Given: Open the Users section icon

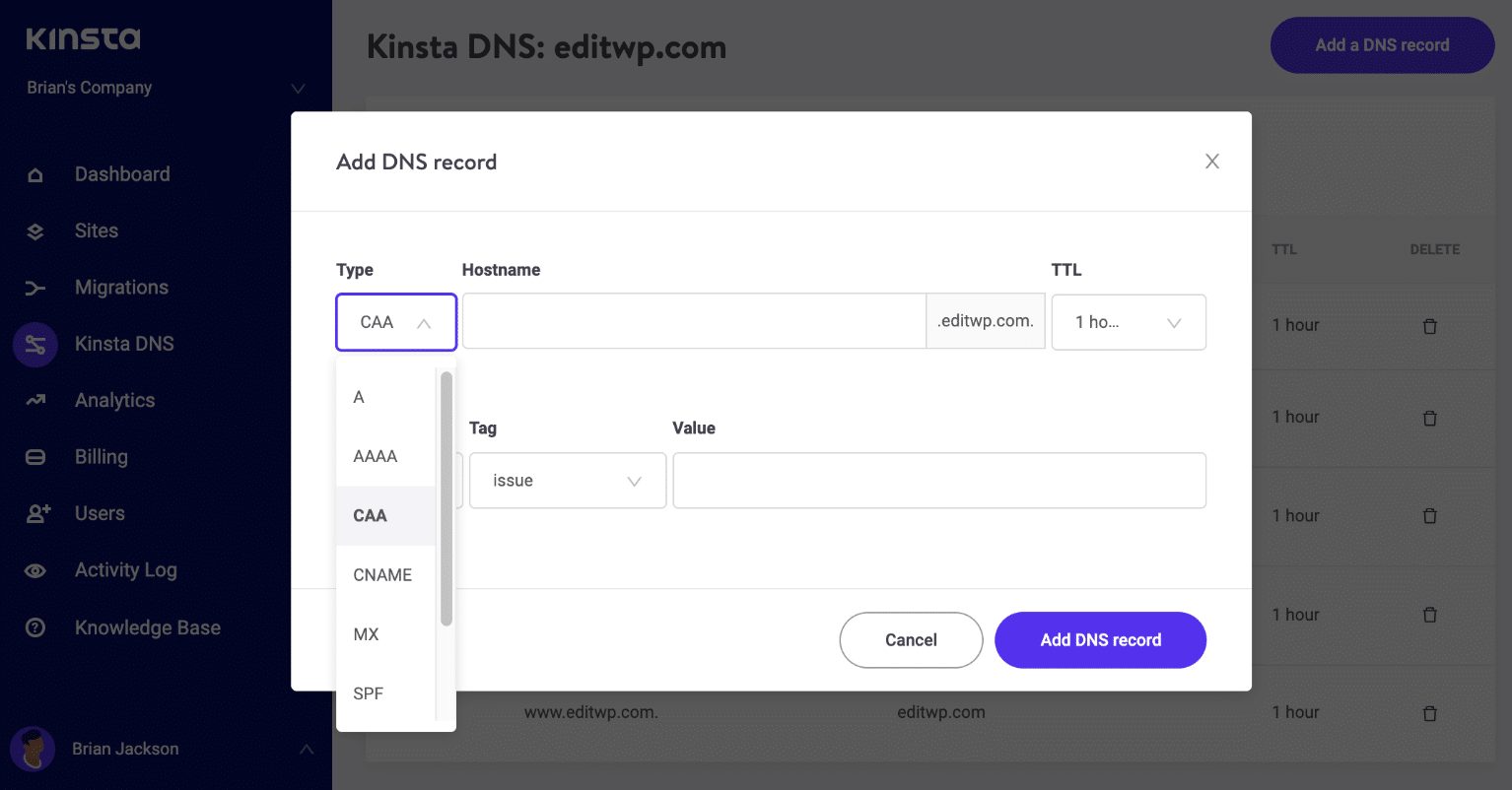Looking at the screenshot, I should [35, 512].
